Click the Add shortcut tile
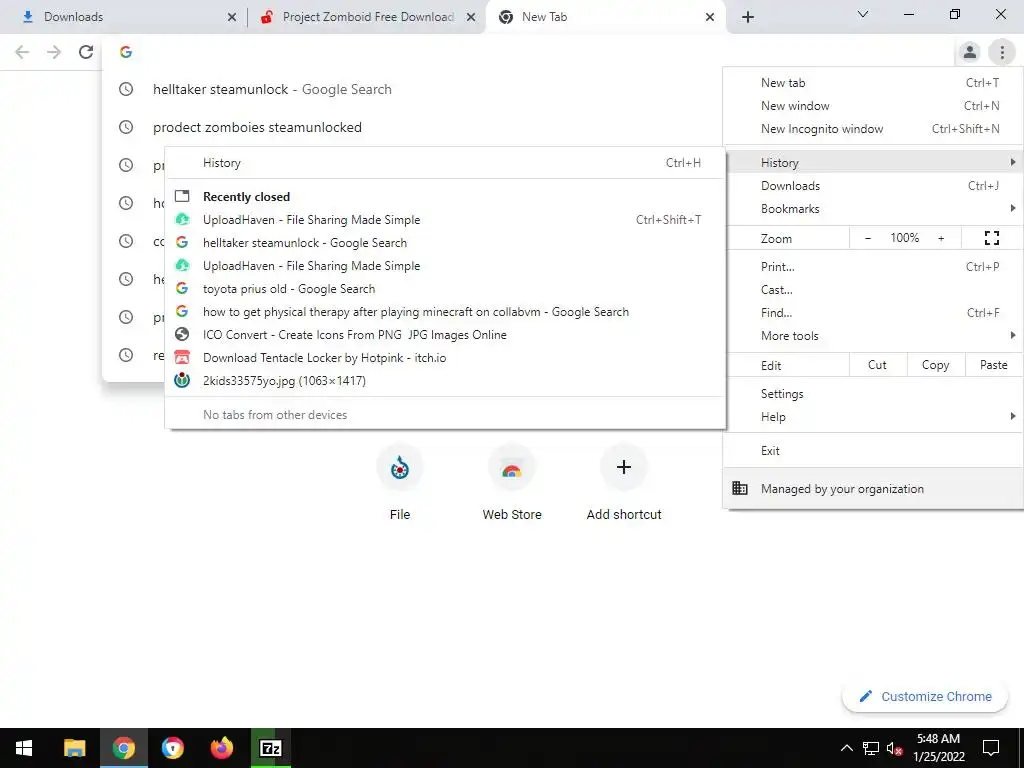Image resolution: width=1024 pixels, height=768 pixels. pyautogui.click(x=624, y=483)
